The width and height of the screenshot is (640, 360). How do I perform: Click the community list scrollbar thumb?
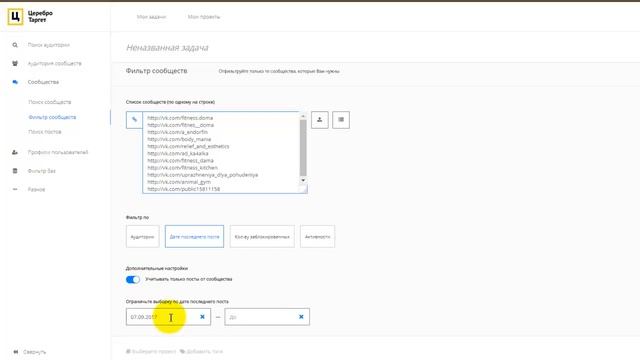tap(303, 148)
